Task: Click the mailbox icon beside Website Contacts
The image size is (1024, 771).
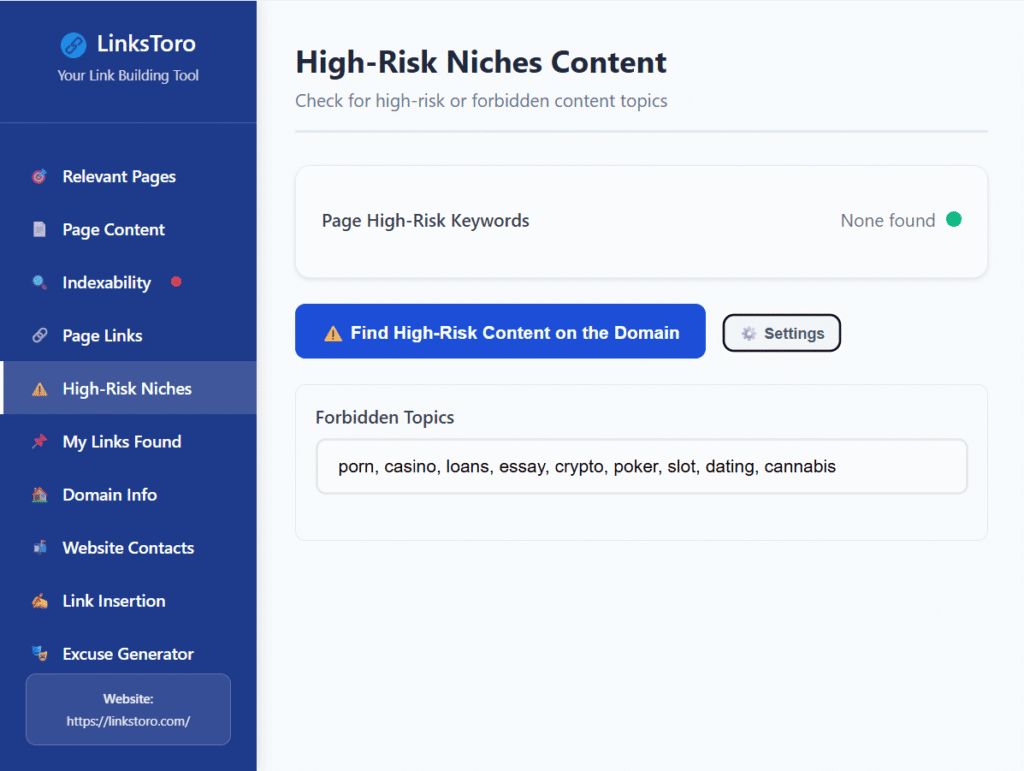Action: tap(39, 548)
